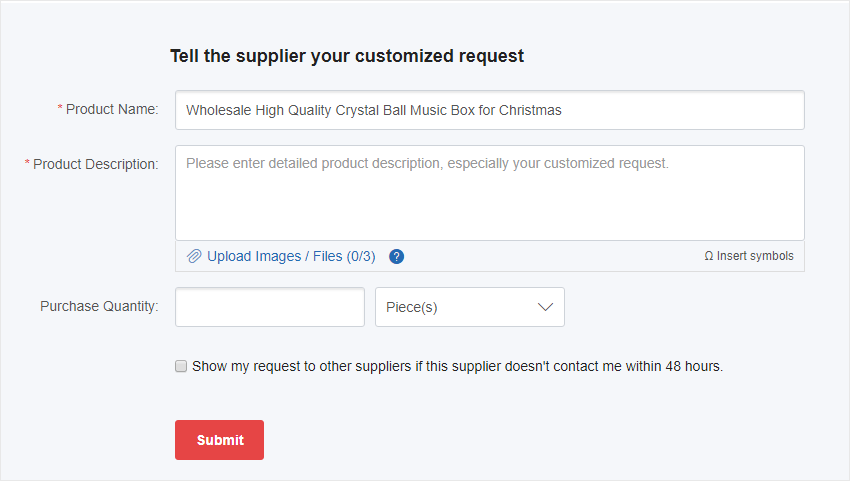Focus the Product Name text field
The image size is (850, 481).
coord(489,110)
